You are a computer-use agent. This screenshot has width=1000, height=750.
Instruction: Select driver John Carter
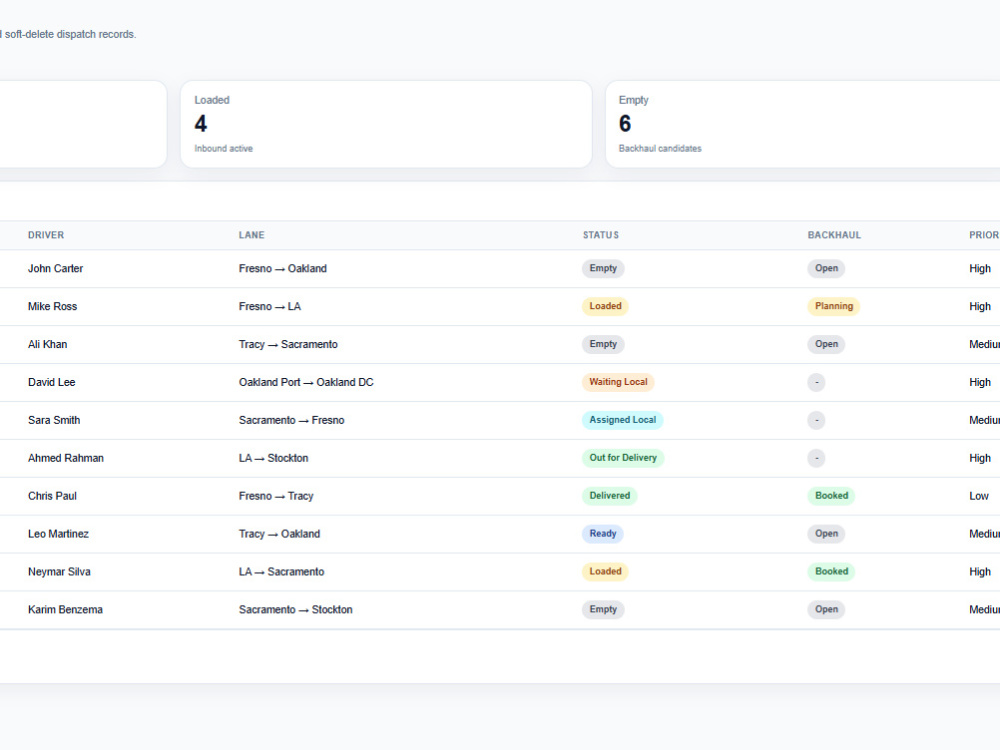pyautogui.click(x=55, y=268)
